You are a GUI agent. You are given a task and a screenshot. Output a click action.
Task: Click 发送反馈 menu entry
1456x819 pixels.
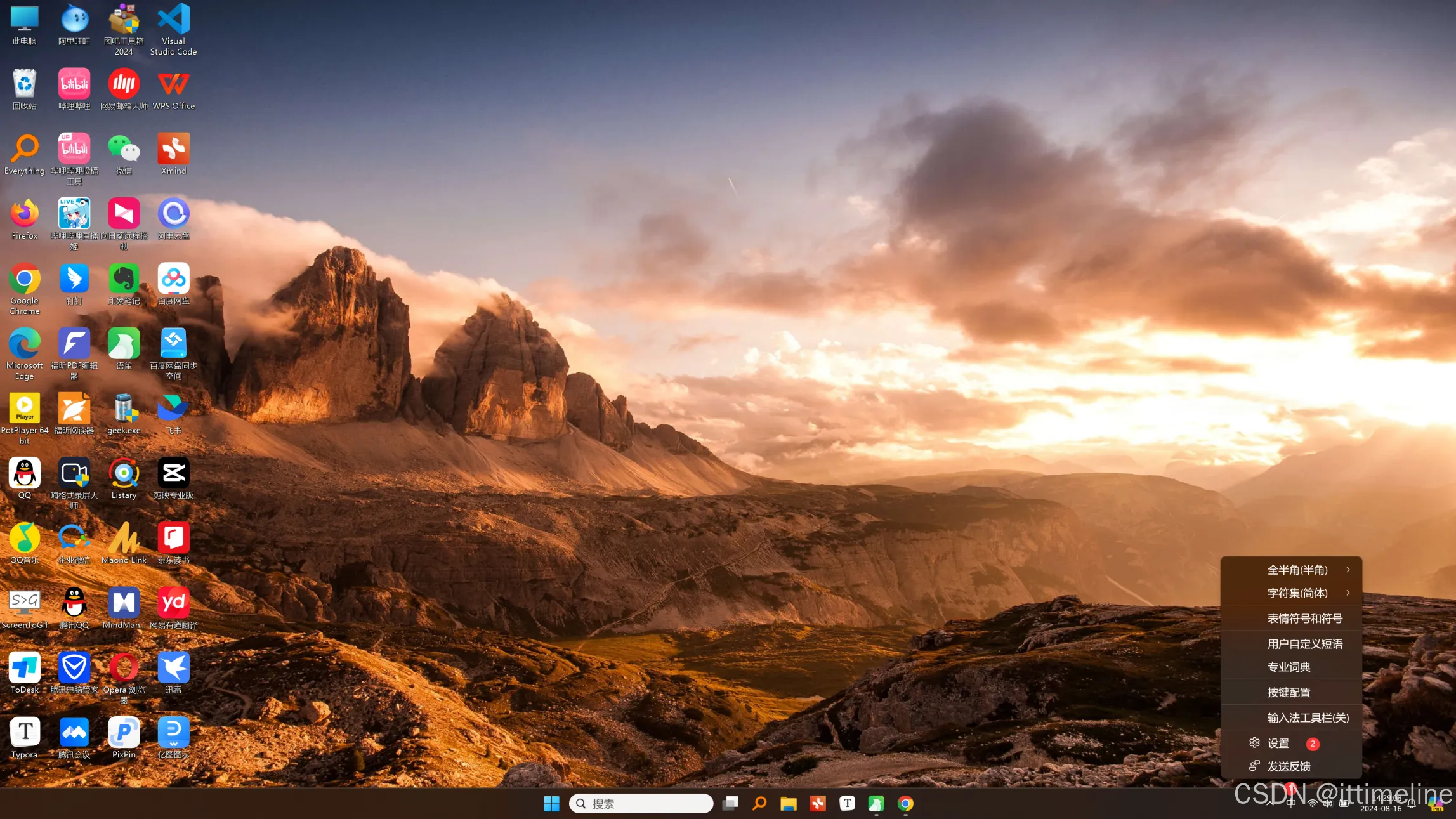pyautogui.click(x=1289, y=766)
